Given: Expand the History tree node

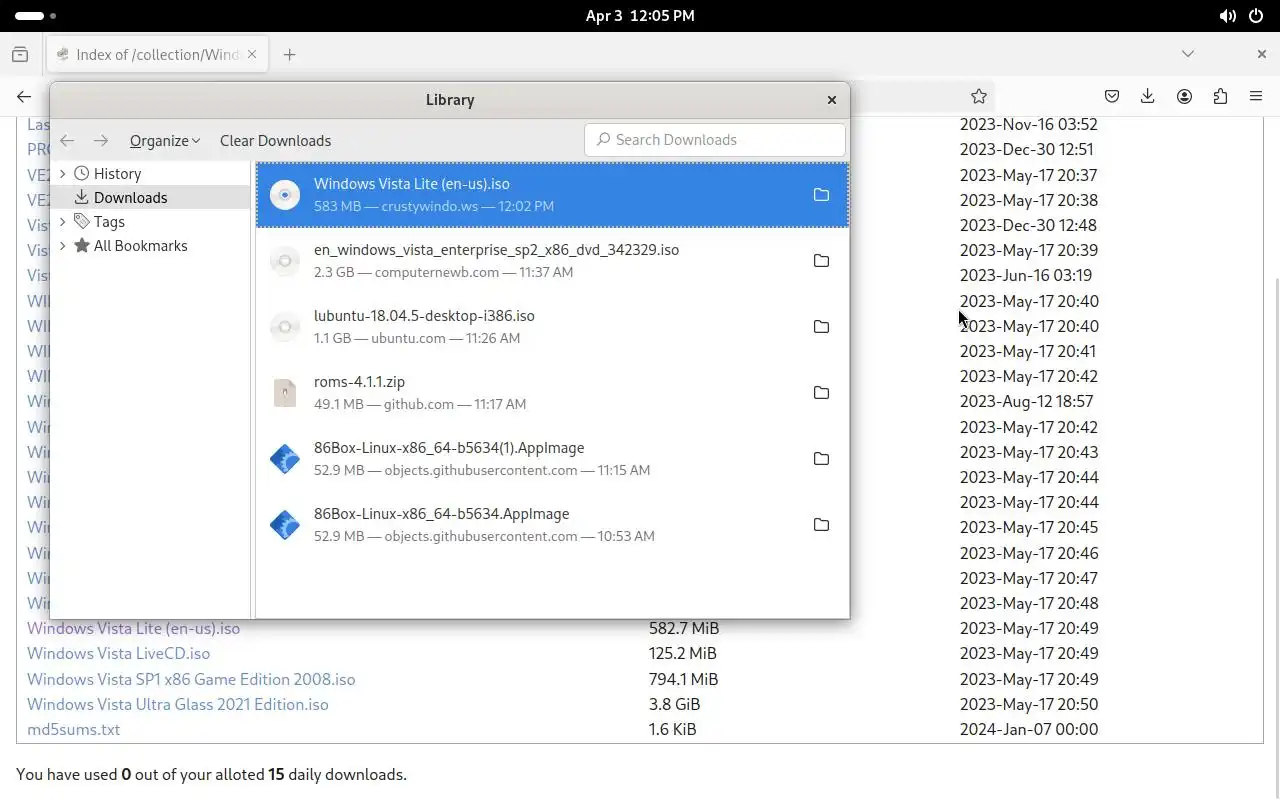Looking at the screenshot, I should coord(63,174).
